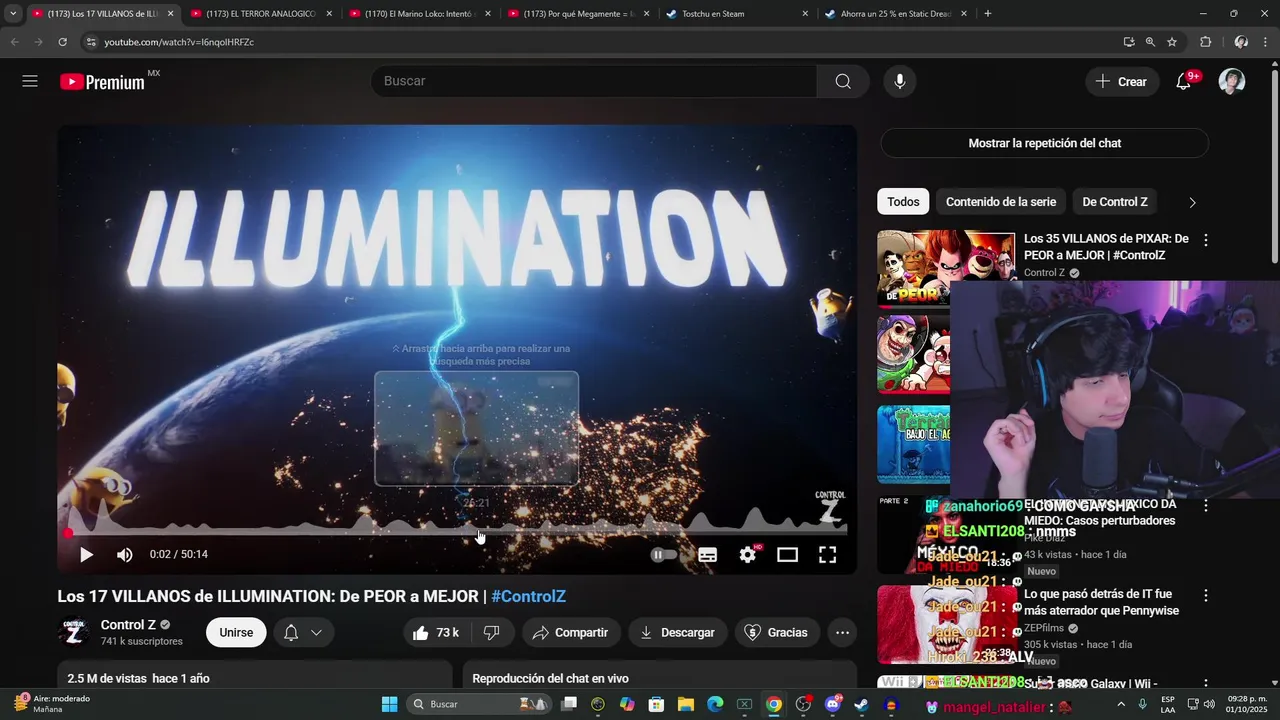Show hidden system tray icons
This screenshot has width=1280, height=720.
(1120, 704)
